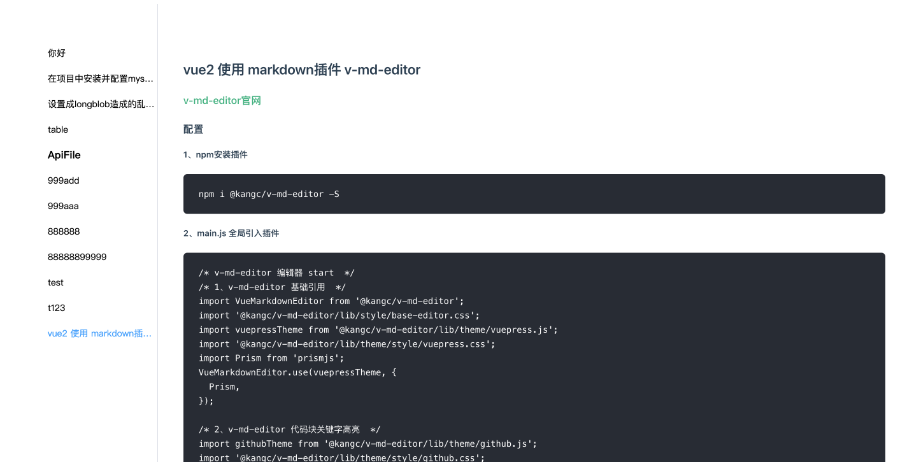916x476 pixels.
Task: Click the VueMarkdownEditor import line
Action: [331, 301]
